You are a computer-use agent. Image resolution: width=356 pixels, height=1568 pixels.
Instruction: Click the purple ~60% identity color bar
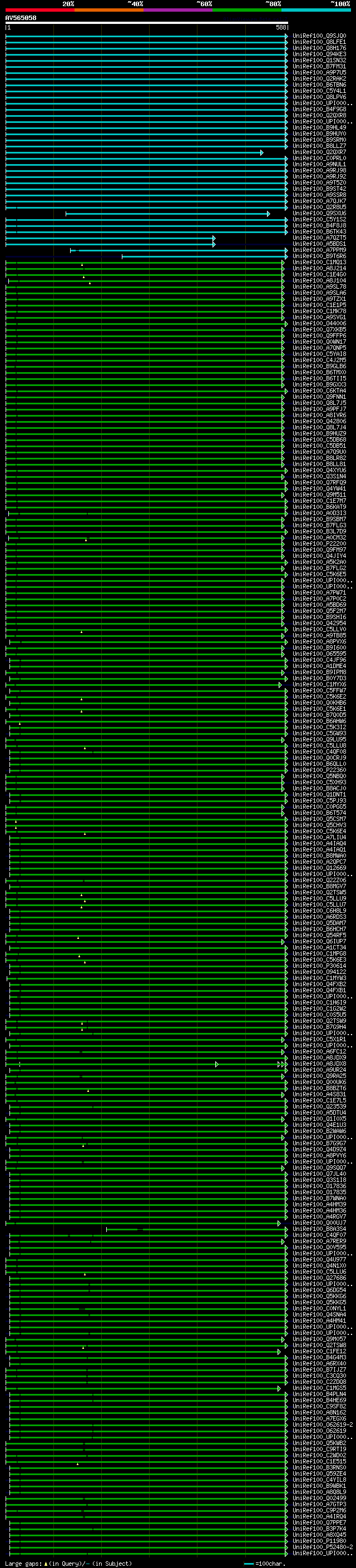(179, 10)
